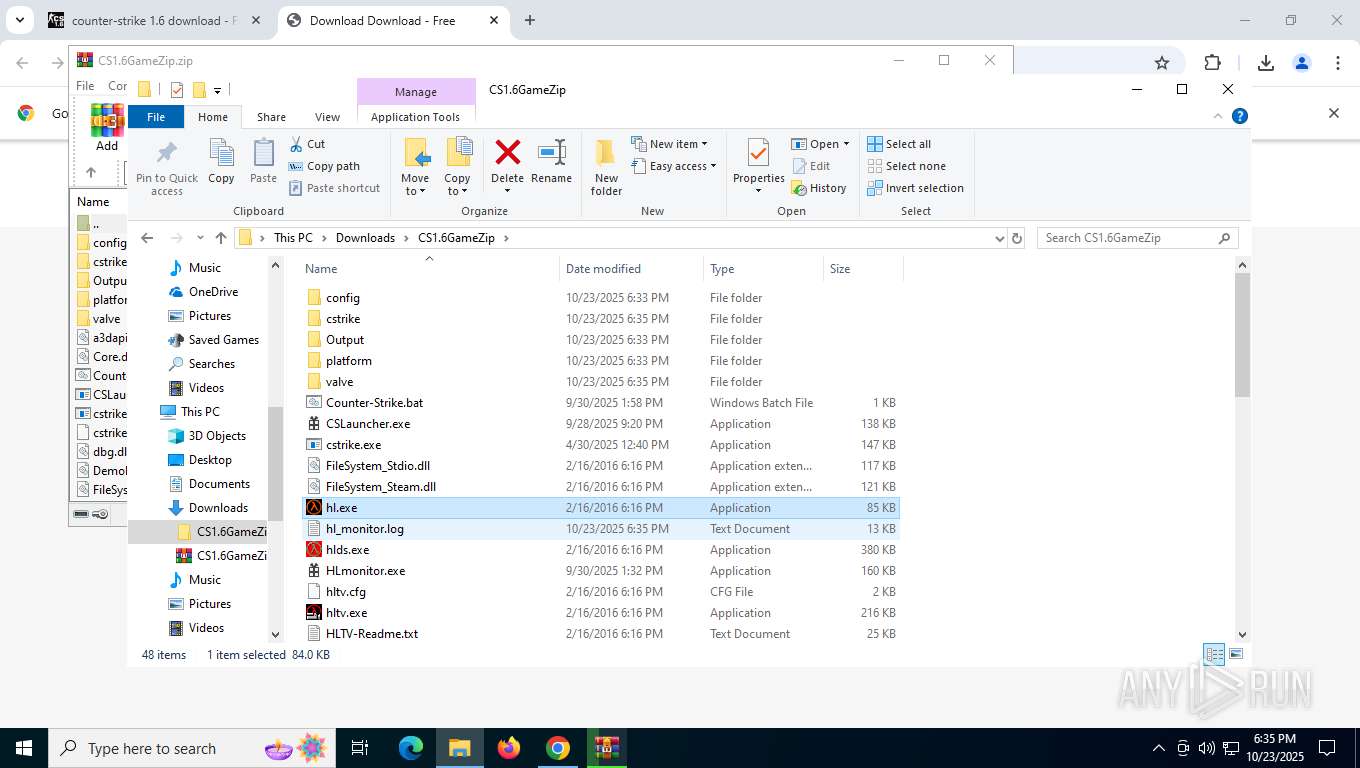Screen dimensions: 1360x768
Task: Expand the Open button dropdown
Action: pos(846,144)
